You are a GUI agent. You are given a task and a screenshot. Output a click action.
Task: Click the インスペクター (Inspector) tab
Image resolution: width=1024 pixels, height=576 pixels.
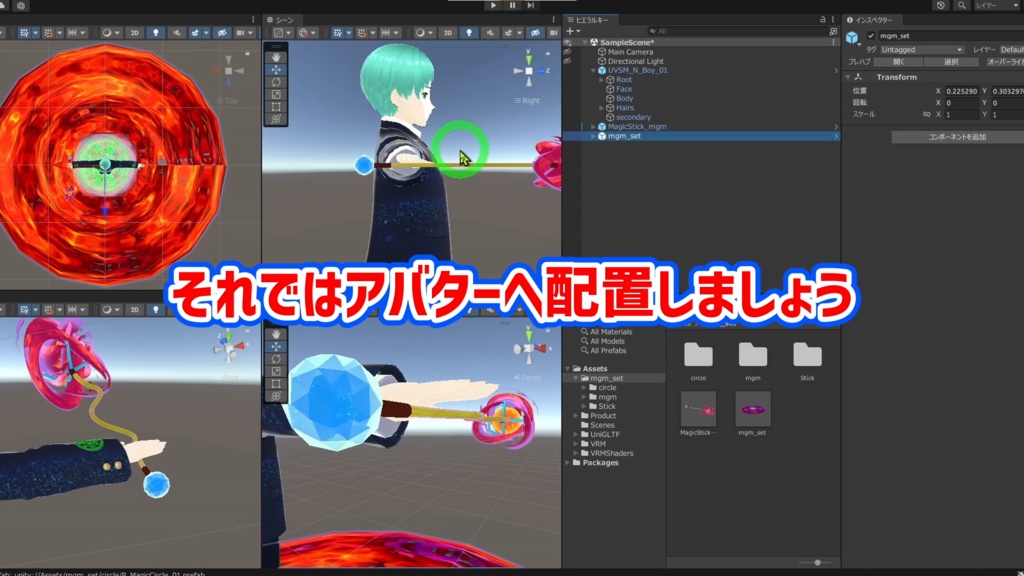tap(872, 20)
